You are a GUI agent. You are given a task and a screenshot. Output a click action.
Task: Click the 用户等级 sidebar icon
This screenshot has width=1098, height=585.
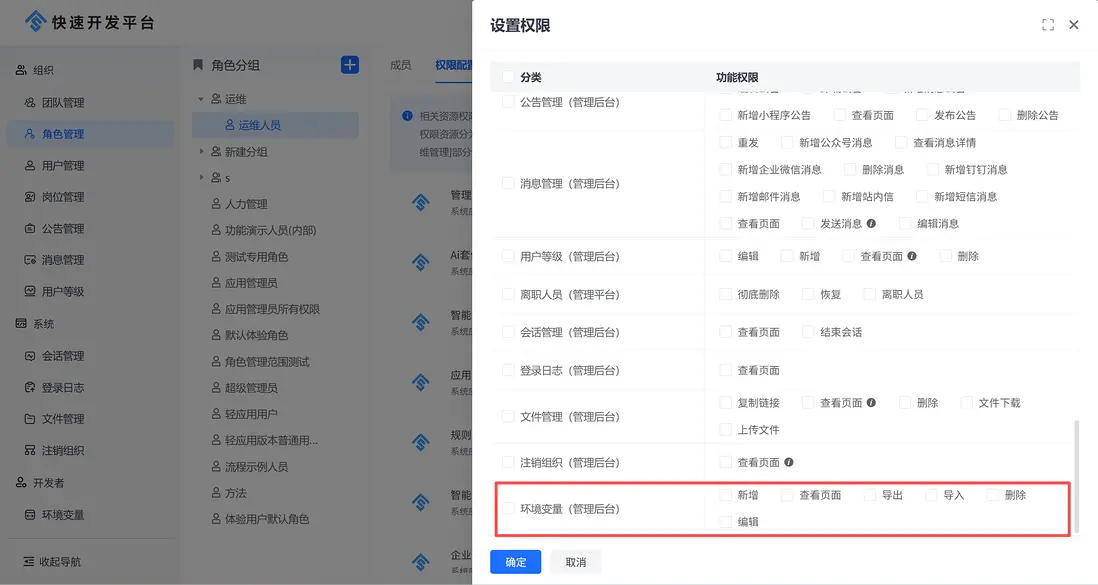point(30,291)
